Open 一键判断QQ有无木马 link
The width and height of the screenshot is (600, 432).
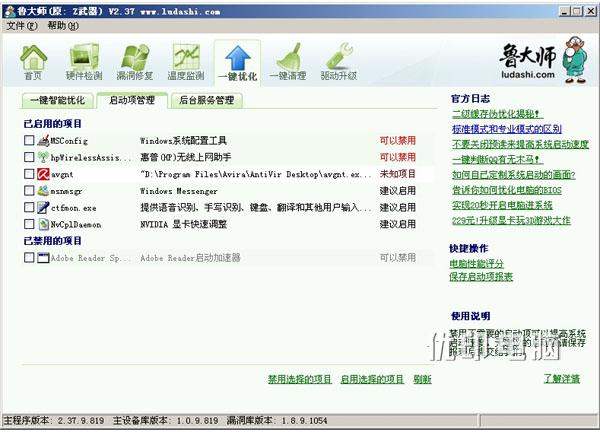pyautogui.click(x=497, y=159)
